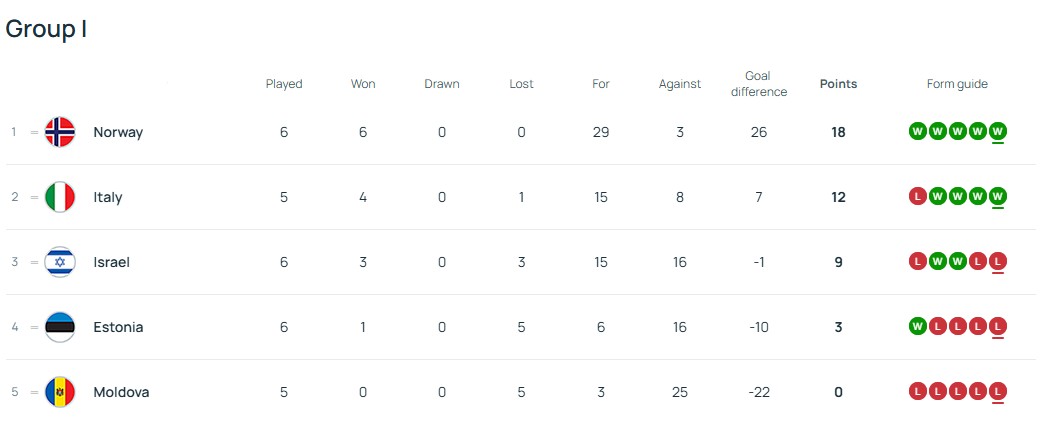
Task: Click the Played column header
Action: point(284,84)
